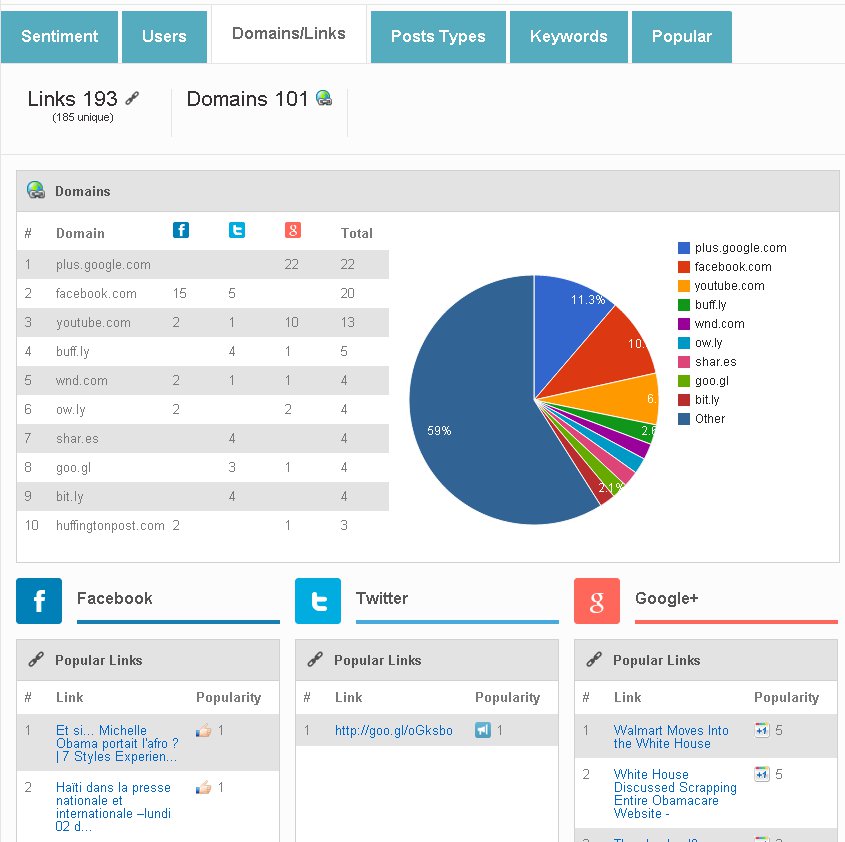
Task: Click the goo.gl green legend swatch
Action: click(x=684, y=381)
